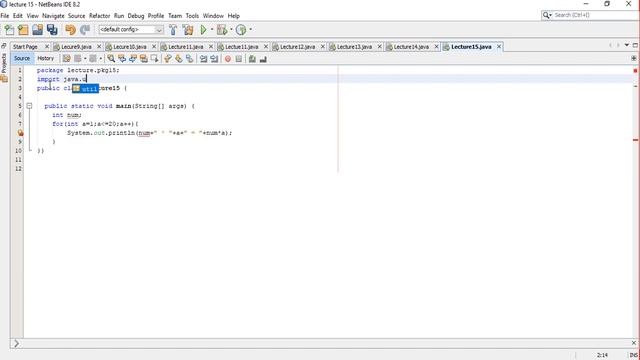Stop macro recording icon
Screen dimensions: 640x360
tap(239, 59)
